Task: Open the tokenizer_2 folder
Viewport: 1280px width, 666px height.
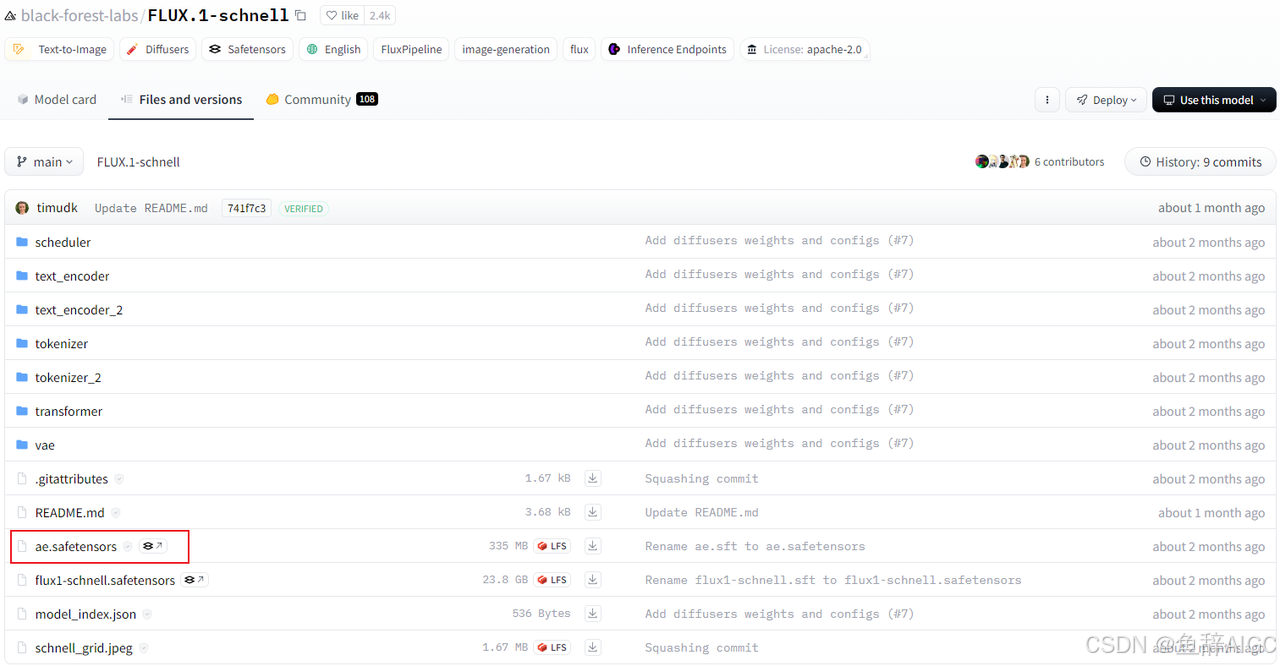Action: [68, 378]
